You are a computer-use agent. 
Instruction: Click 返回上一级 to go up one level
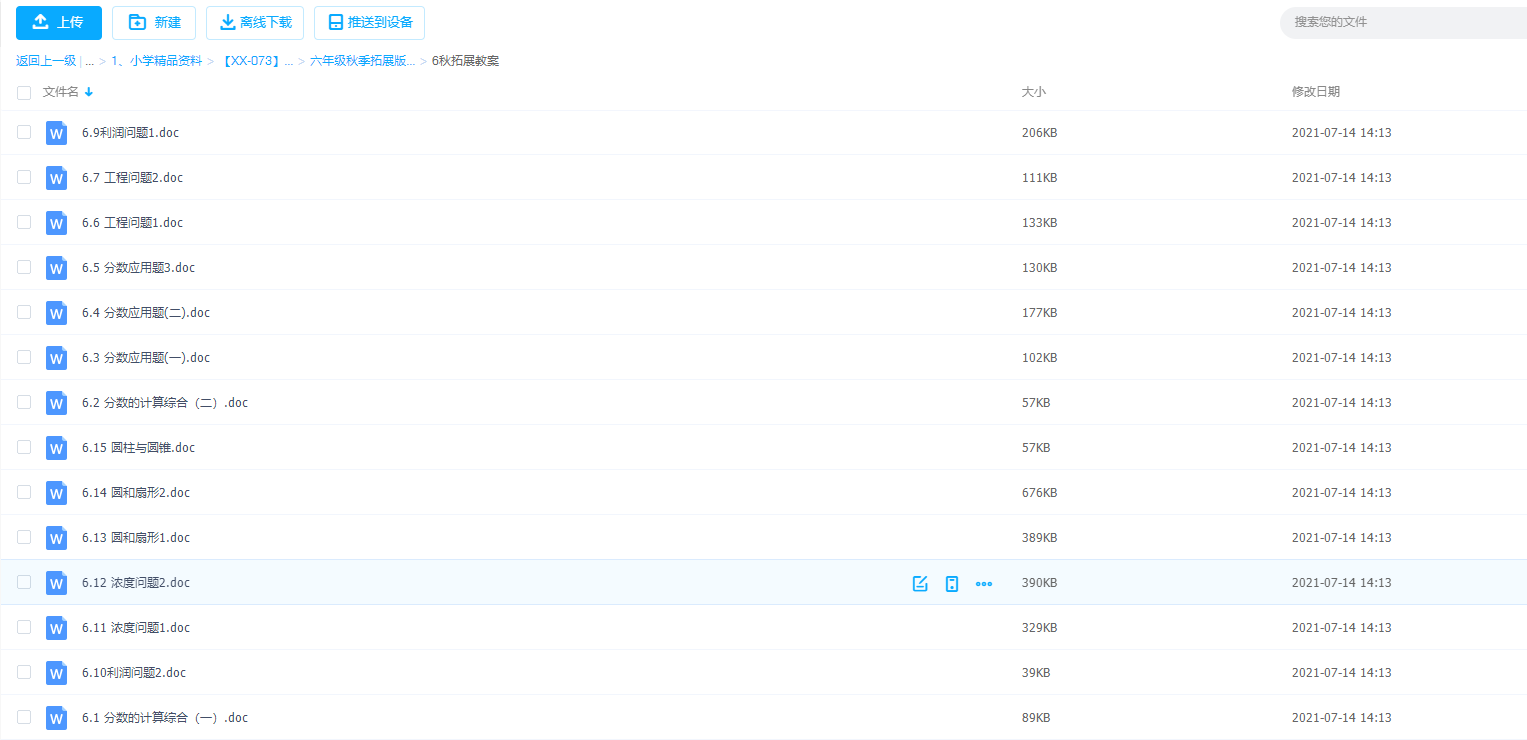[46, 61]
